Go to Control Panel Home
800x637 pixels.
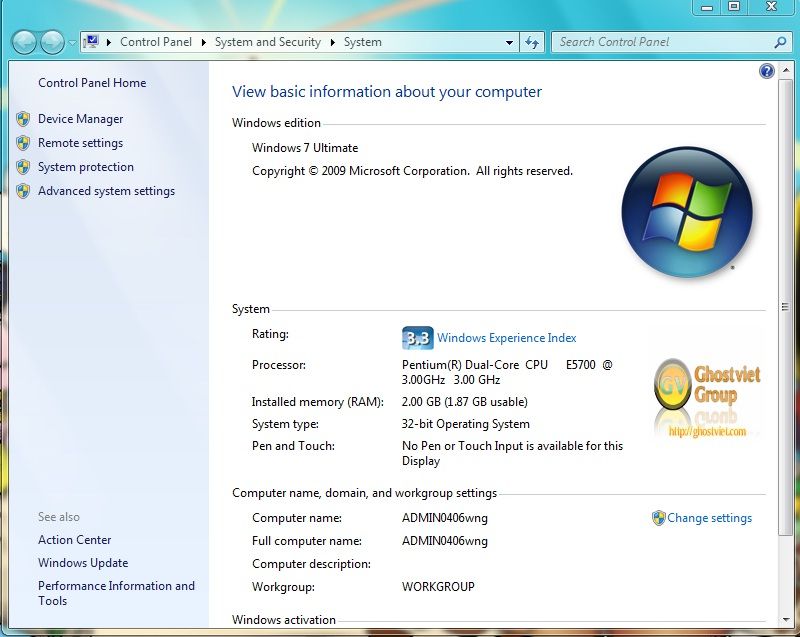point(92,83)
